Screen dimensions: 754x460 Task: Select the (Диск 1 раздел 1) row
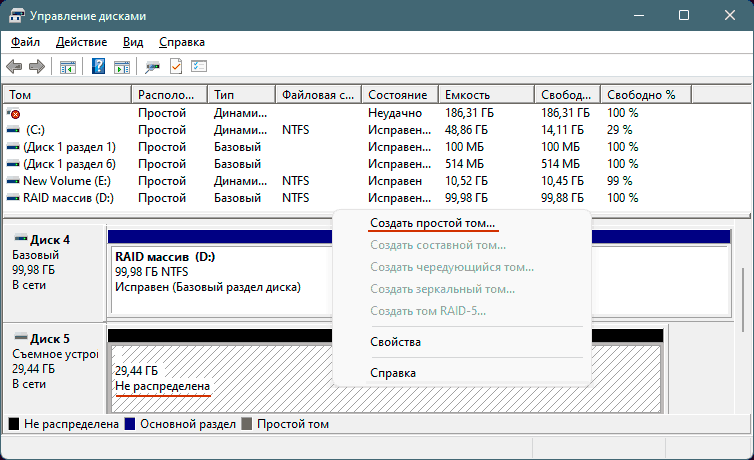(69, 147)
